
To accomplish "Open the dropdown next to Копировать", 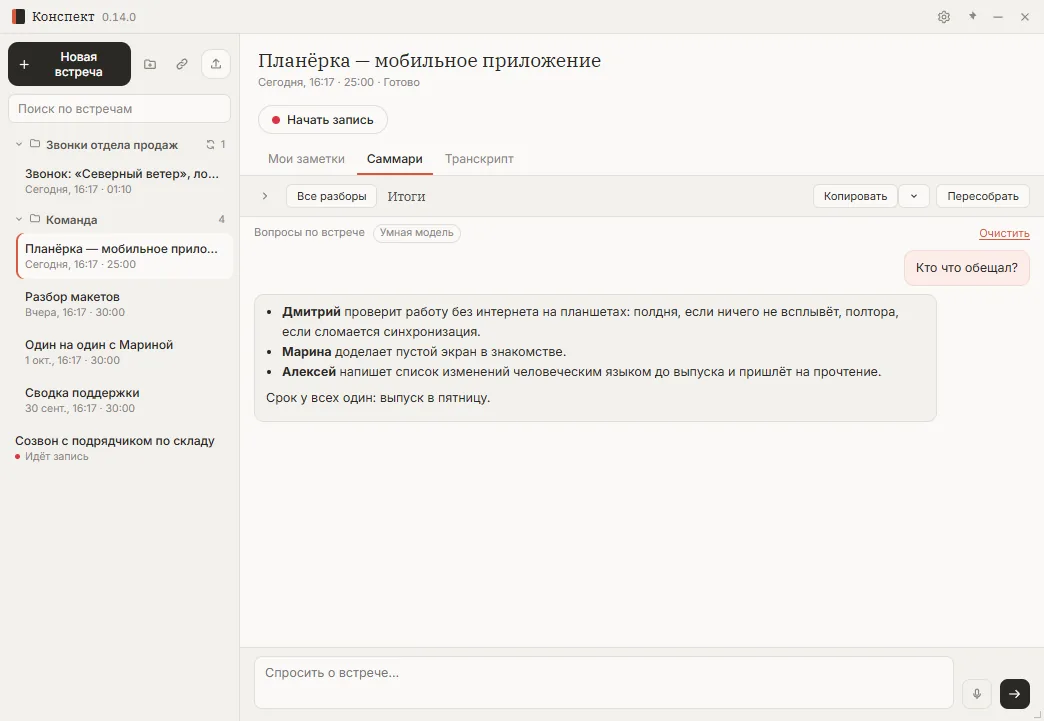I will (914, 196).
